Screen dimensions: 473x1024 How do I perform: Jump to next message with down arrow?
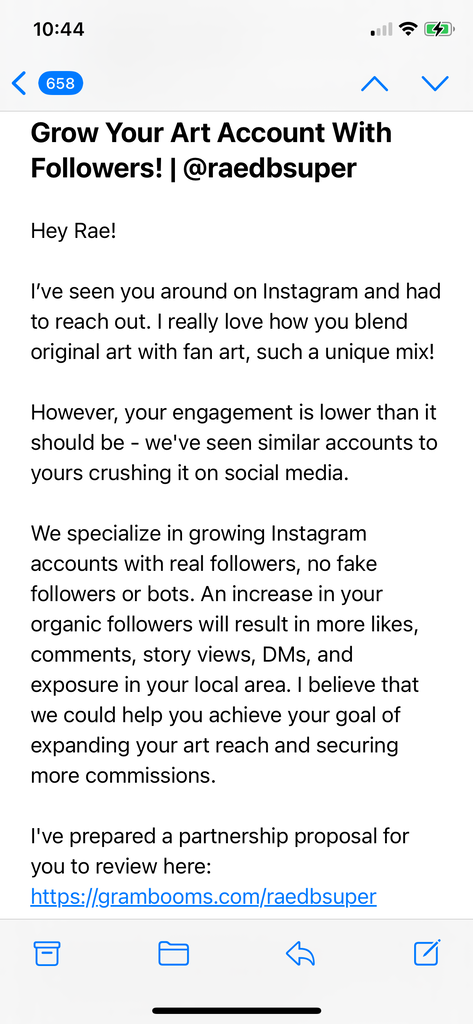point(435,84)
